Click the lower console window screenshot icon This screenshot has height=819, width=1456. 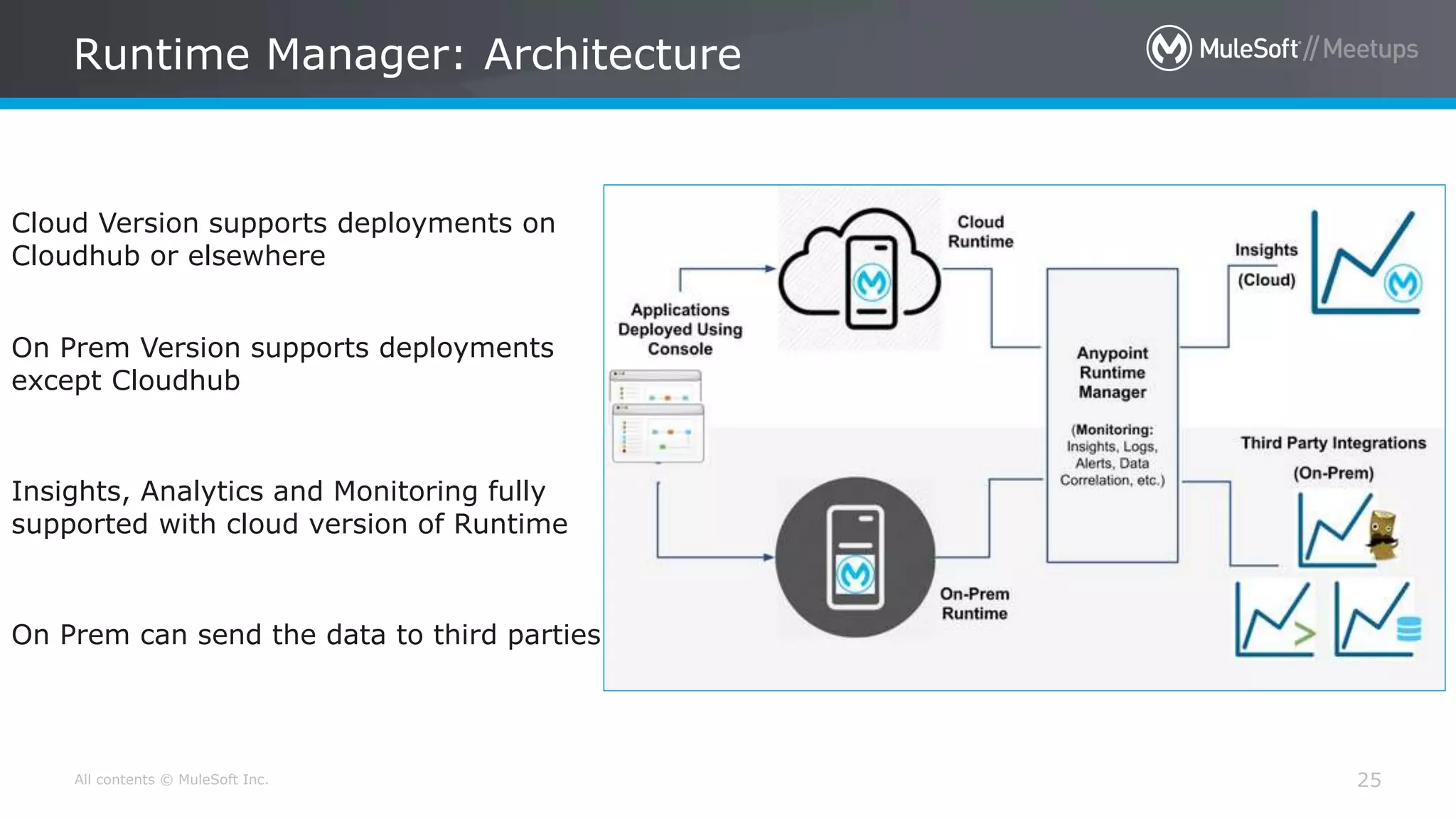coord(658,434)
